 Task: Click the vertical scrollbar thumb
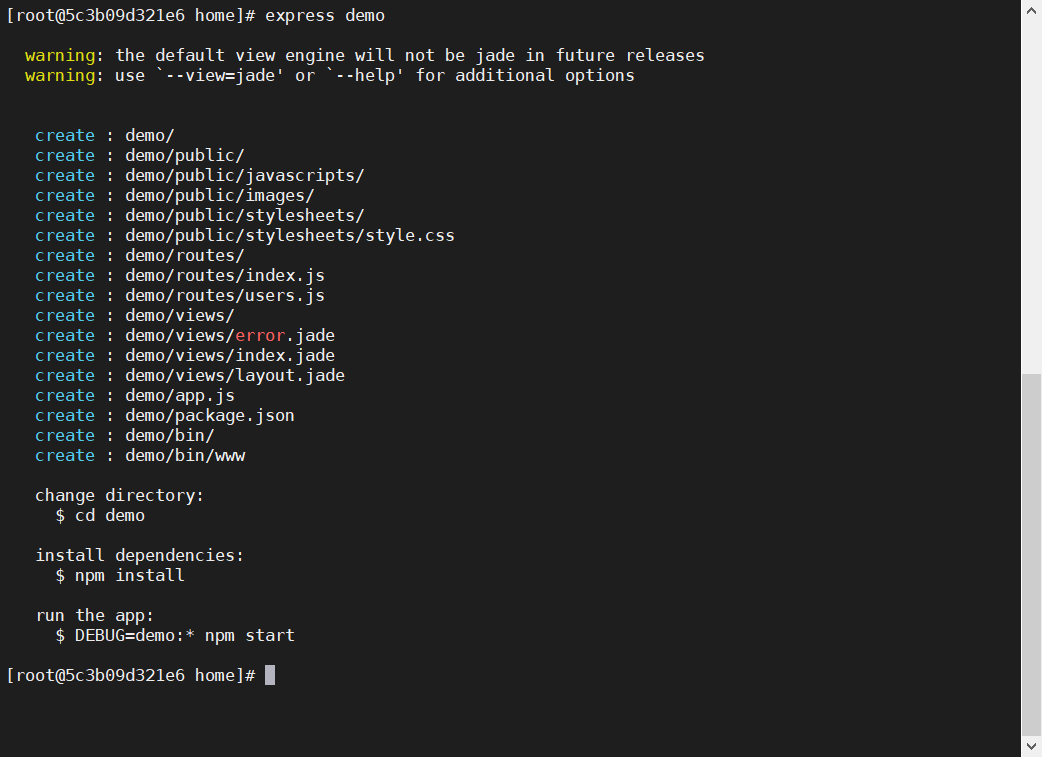tap(1031, 554)
